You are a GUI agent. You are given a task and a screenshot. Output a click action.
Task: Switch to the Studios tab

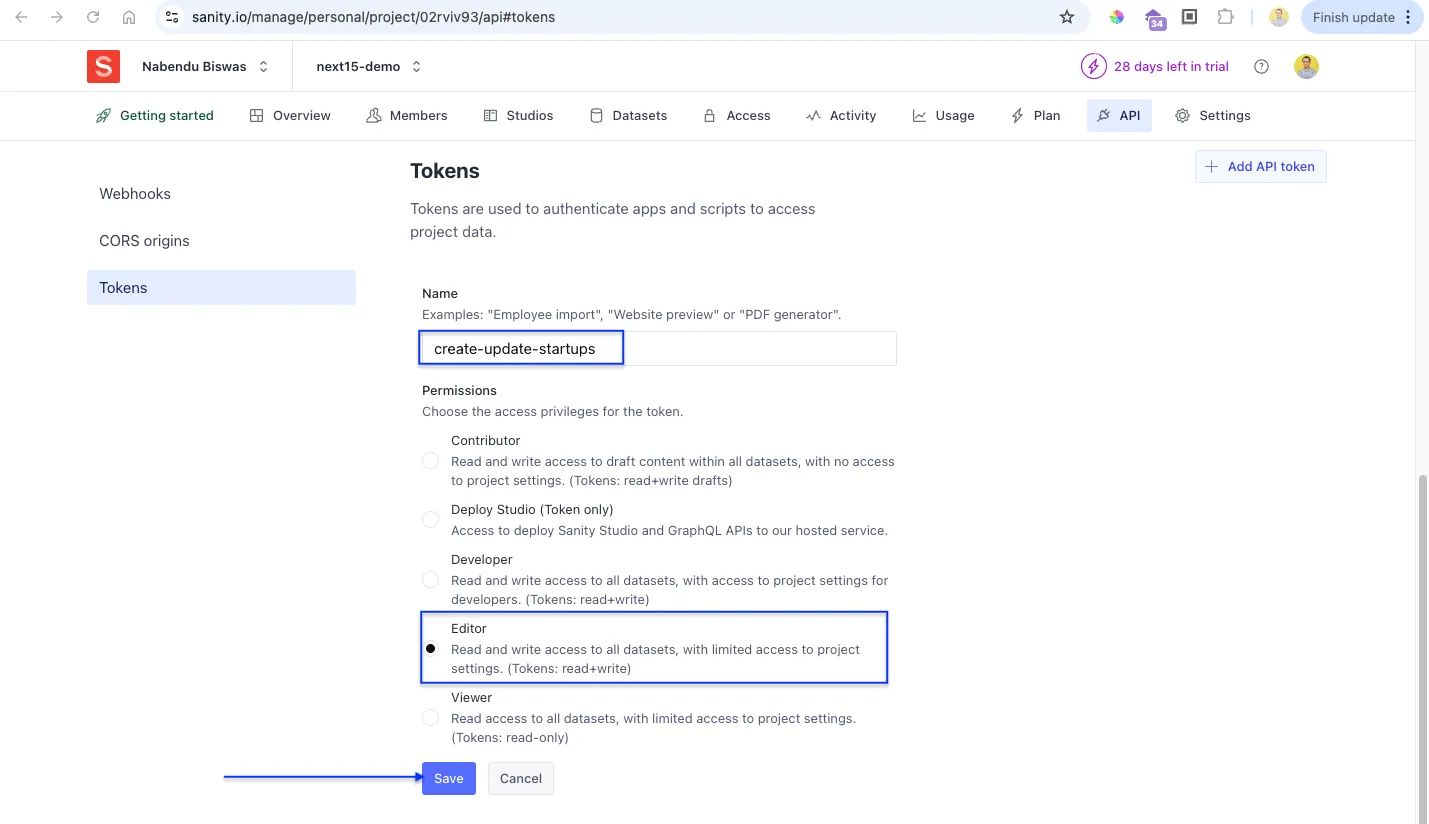[518, 115]
